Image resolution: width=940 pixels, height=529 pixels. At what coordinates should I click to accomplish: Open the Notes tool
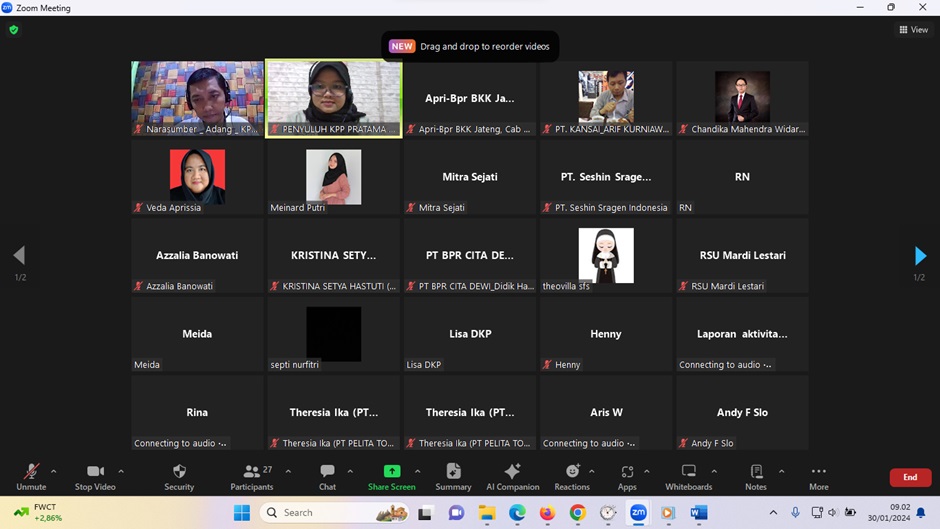coord(756,476)
